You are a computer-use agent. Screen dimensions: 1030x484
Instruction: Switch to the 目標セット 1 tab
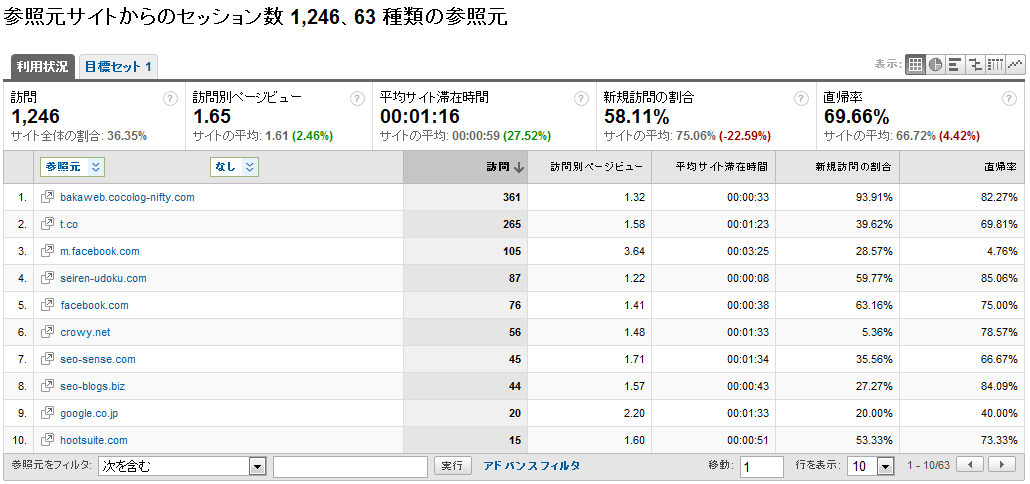tap(118, 67)
